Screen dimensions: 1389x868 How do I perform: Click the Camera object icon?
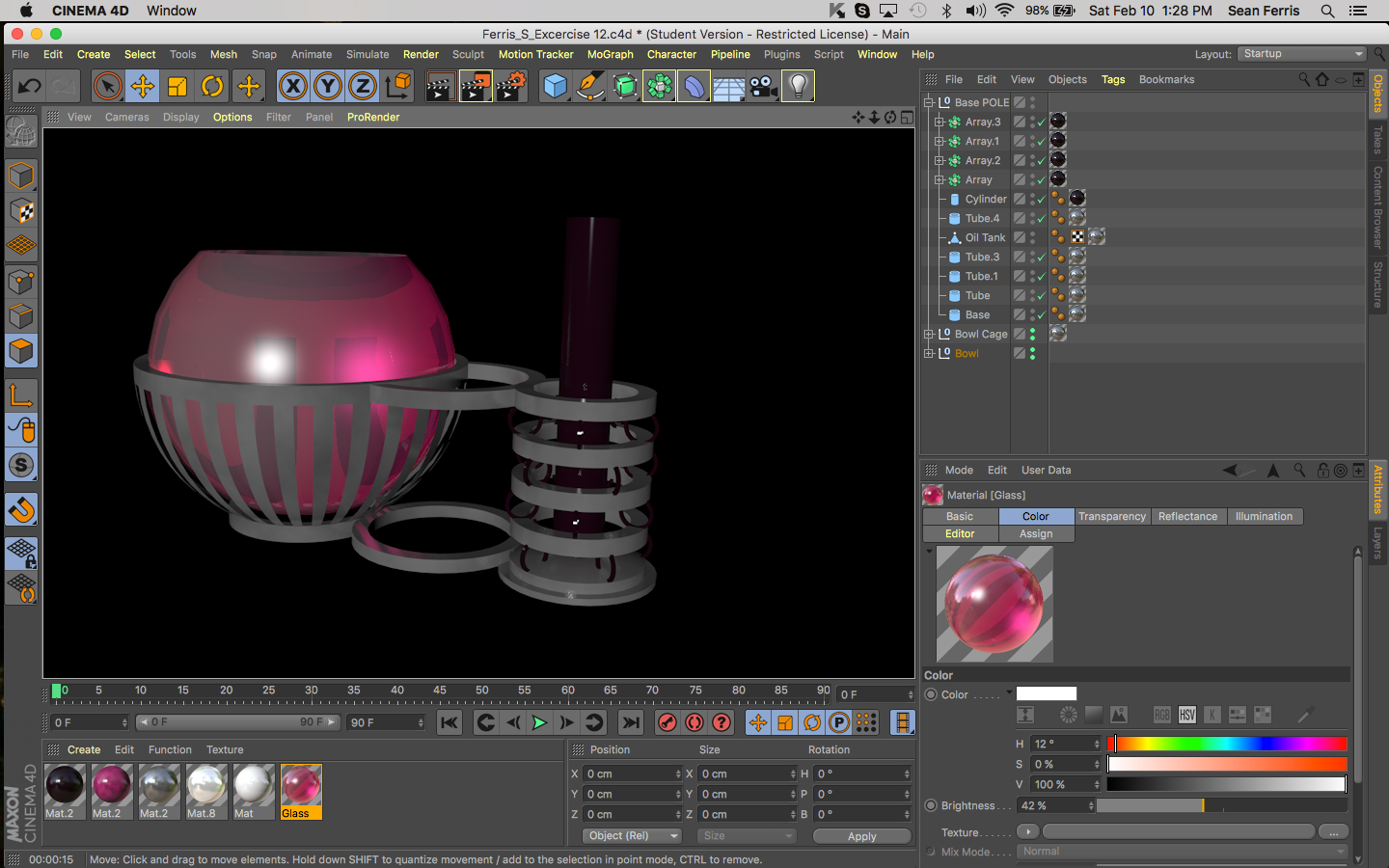[x=763, y=87]
